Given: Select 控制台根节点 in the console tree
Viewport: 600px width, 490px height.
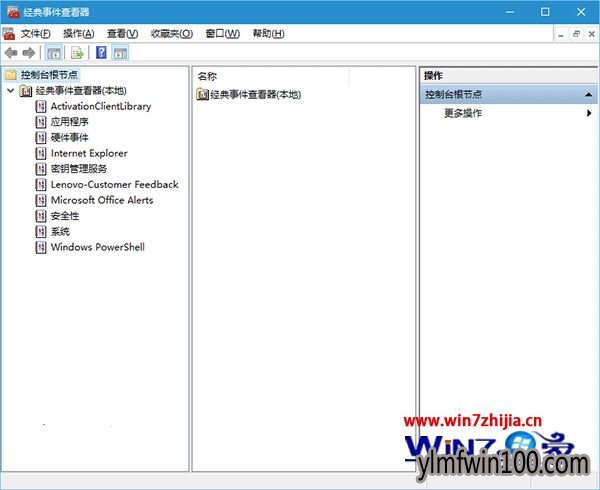Looking at the screenshot, I should tap(49, 75).
